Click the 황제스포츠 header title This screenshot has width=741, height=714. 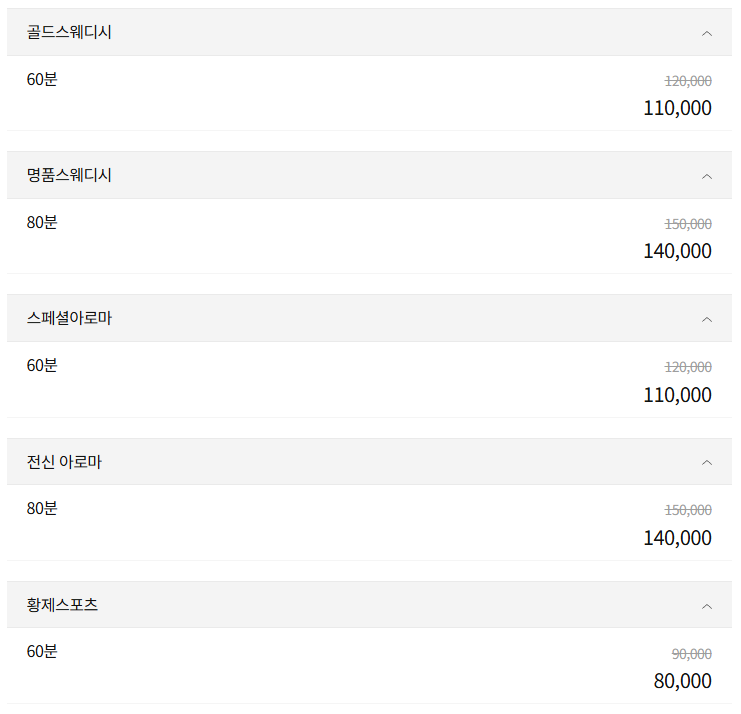pyautogui.click(x=62, y=605)
